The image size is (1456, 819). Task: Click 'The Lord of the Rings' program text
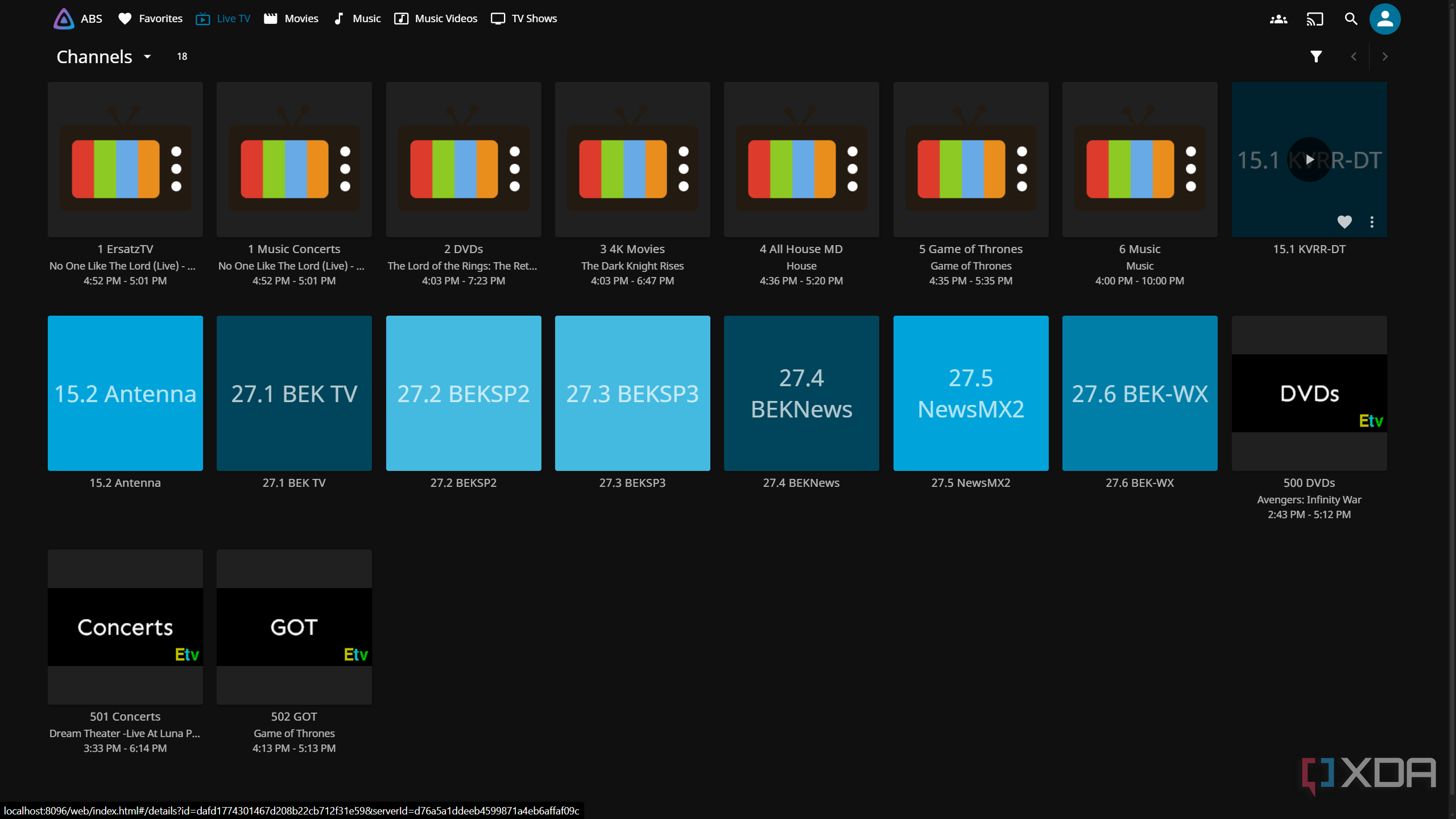(x=462, y=266)
